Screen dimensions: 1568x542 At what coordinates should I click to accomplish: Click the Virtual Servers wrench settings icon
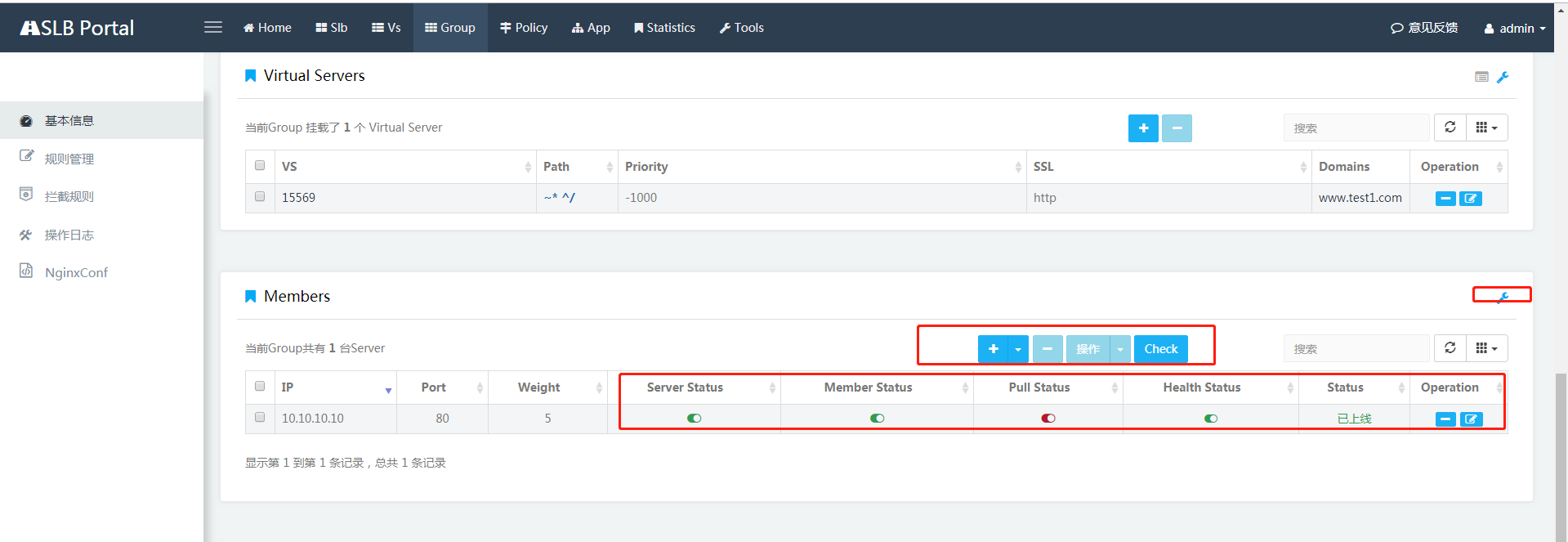(1503, 77)
